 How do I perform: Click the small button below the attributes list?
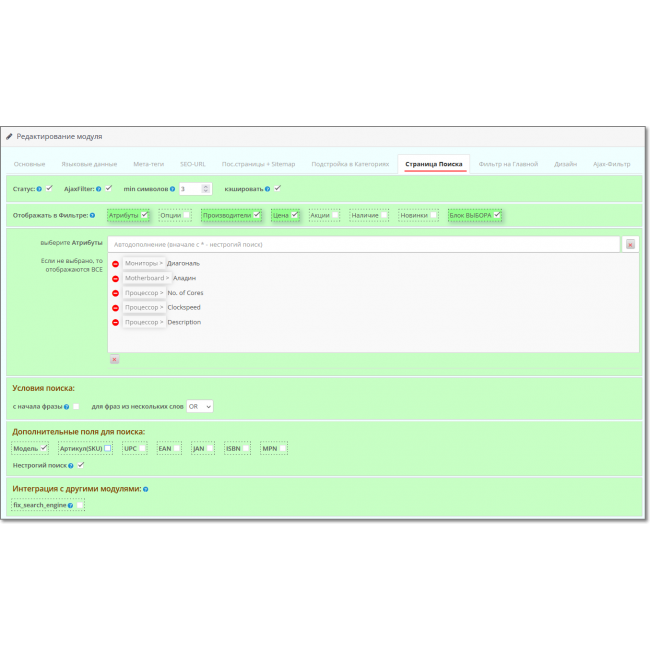pos(114,359)
